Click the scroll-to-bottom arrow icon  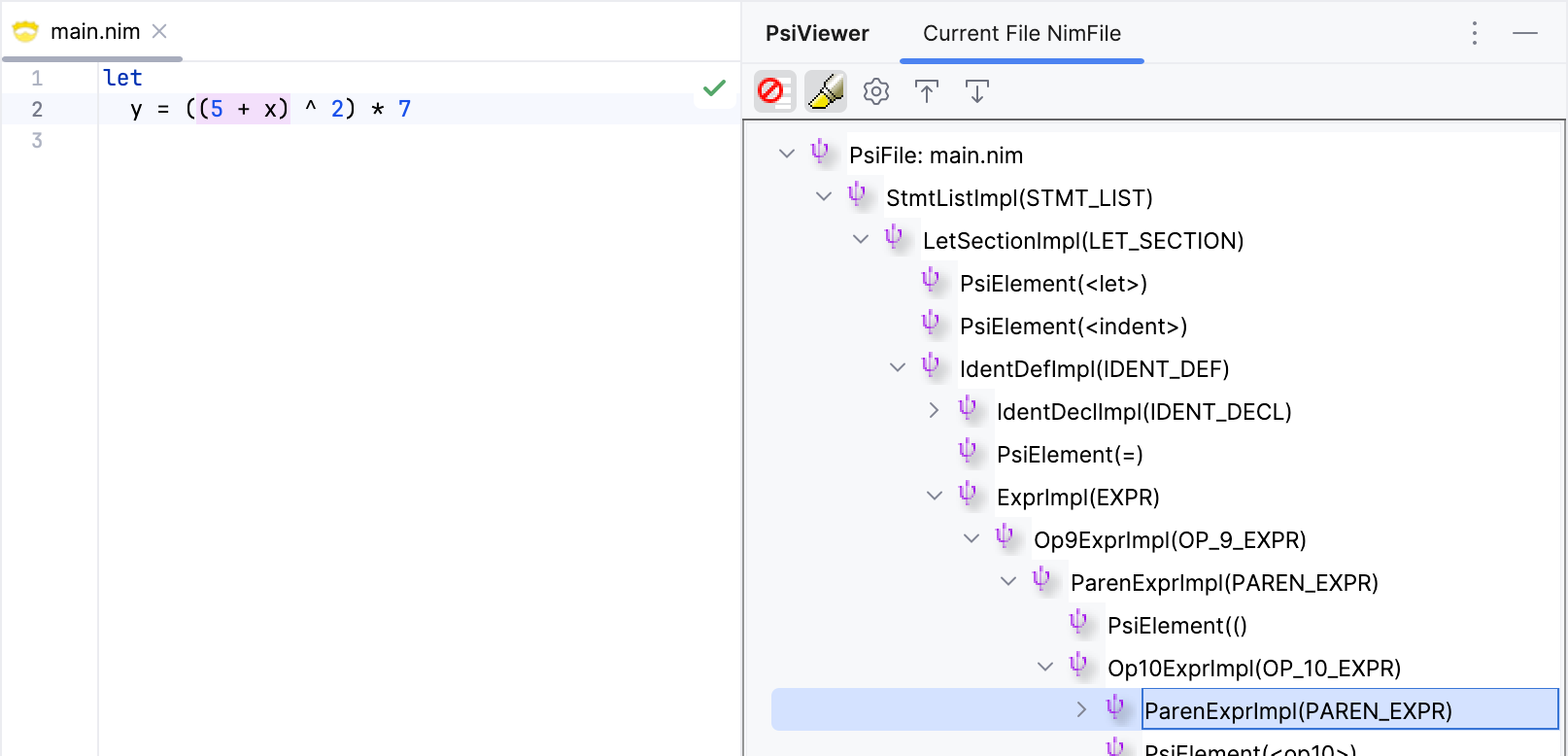977,91
